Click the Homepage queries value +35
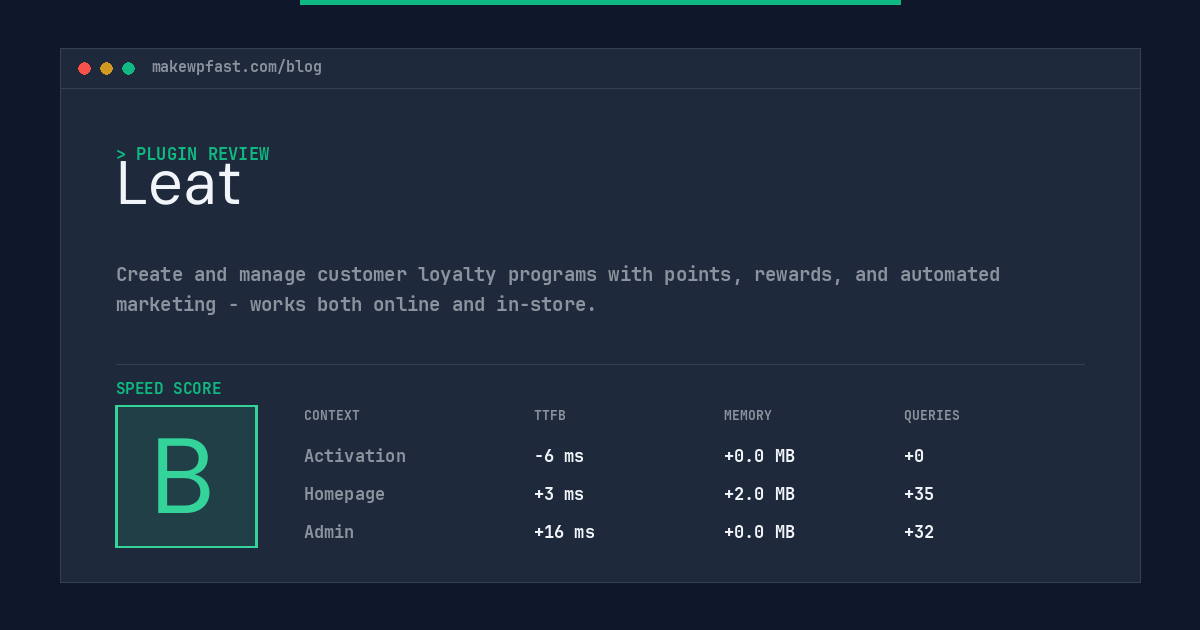Image resolution: width=1200 pixels, height=630 pixels. click(x=919, y=494)
